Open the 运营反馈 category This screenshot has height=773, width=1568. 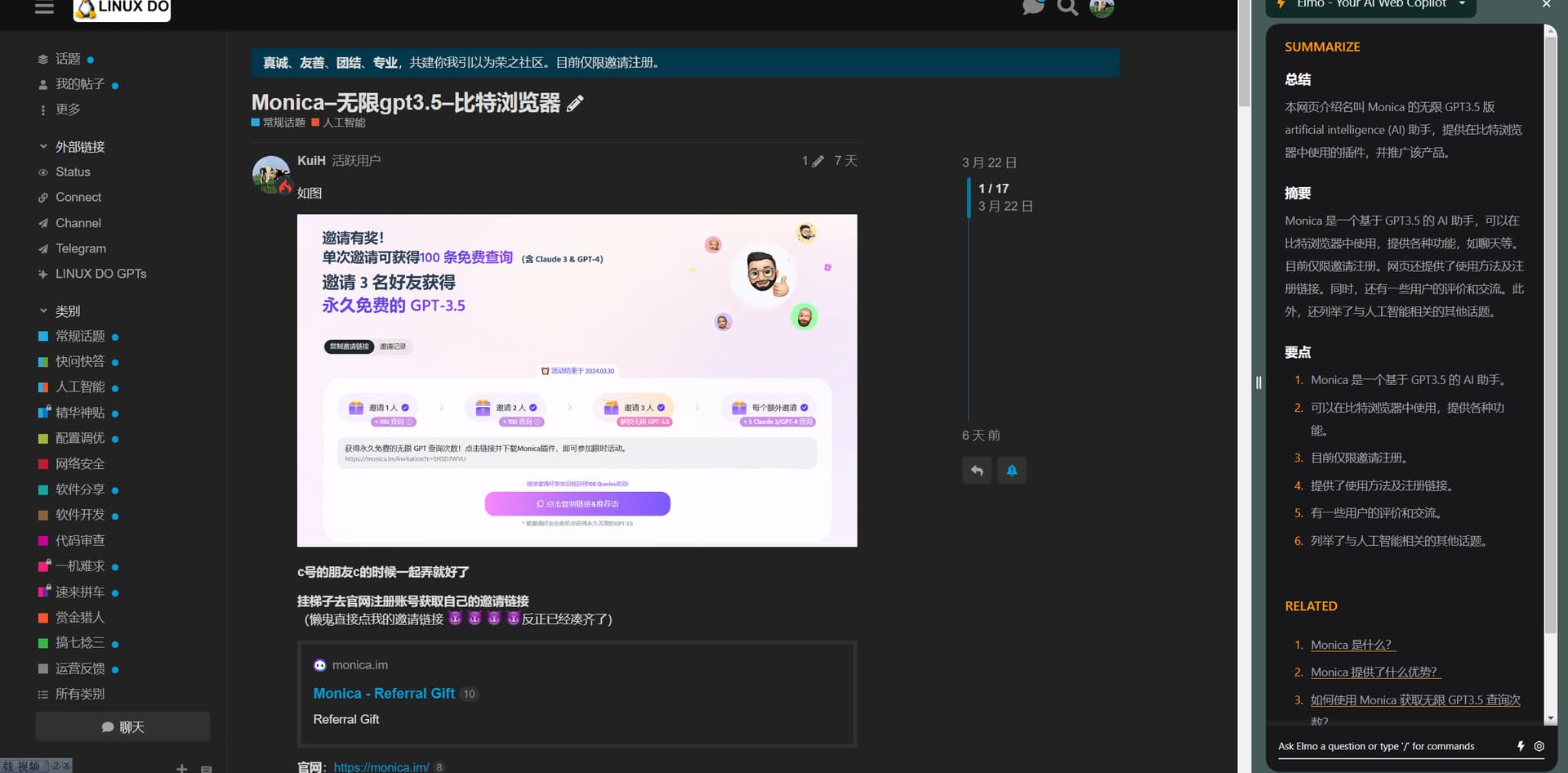78,668
